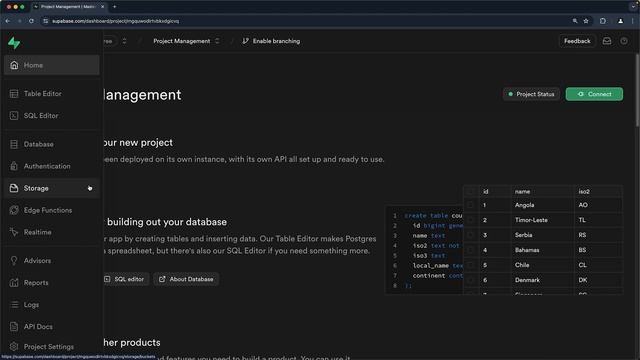Viewport: 640px width, 360px height.
Task: Open the Table Editor
Action: tap(51, 93)
